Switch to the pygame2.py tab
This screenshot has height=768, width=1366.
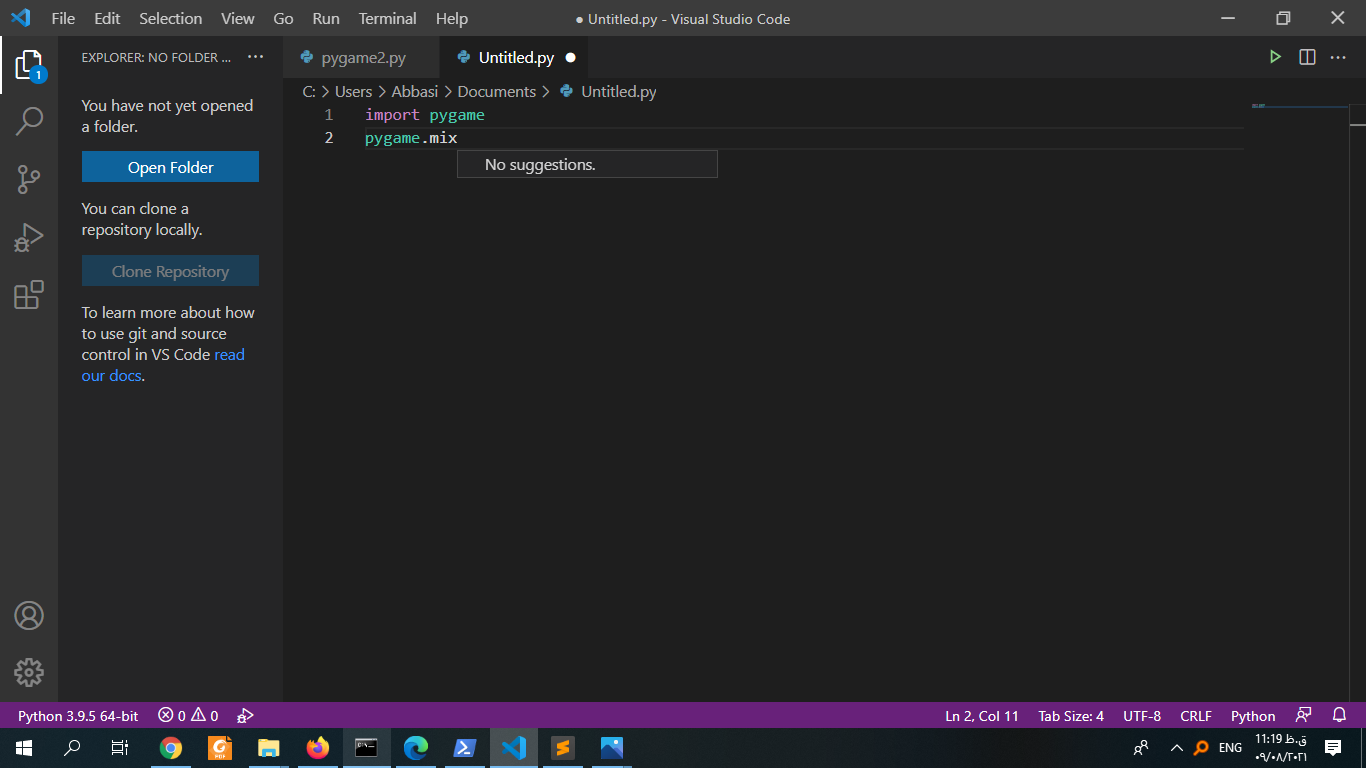(362, 57)
